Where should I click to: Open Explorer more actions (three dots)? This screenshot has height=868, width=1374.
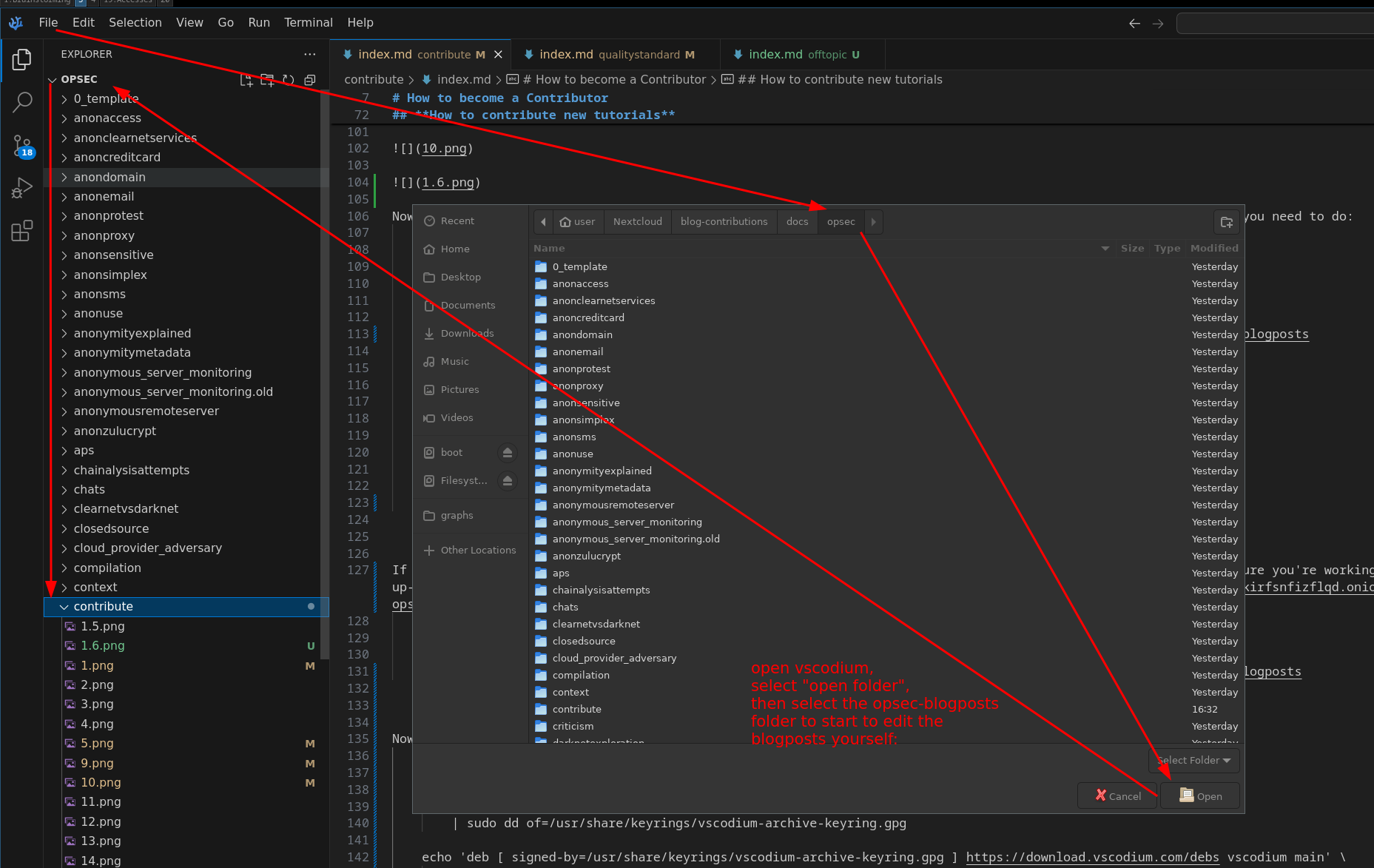pyautogui.click(x=310, y=54)
